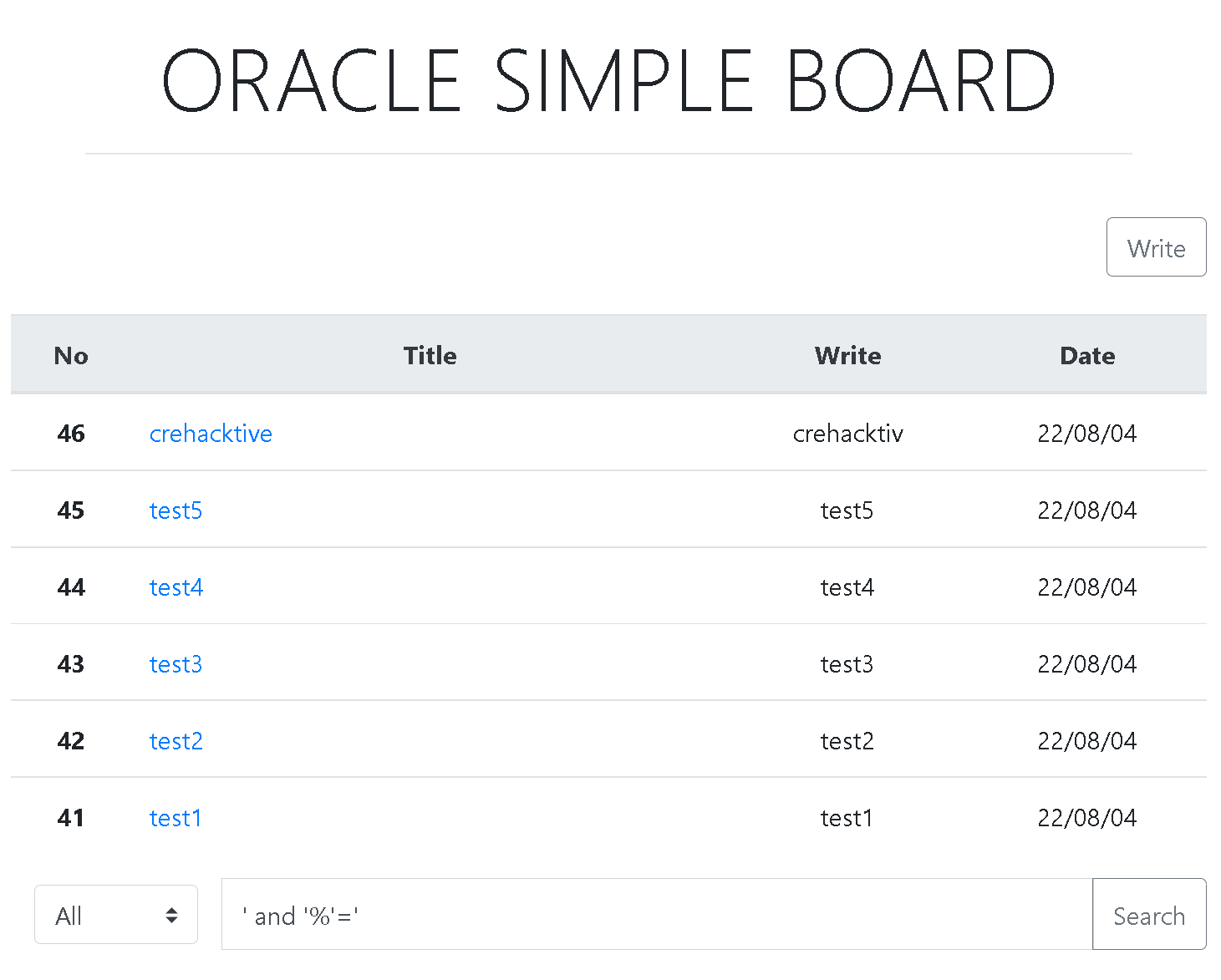Click post number 43

click(71, 664)
